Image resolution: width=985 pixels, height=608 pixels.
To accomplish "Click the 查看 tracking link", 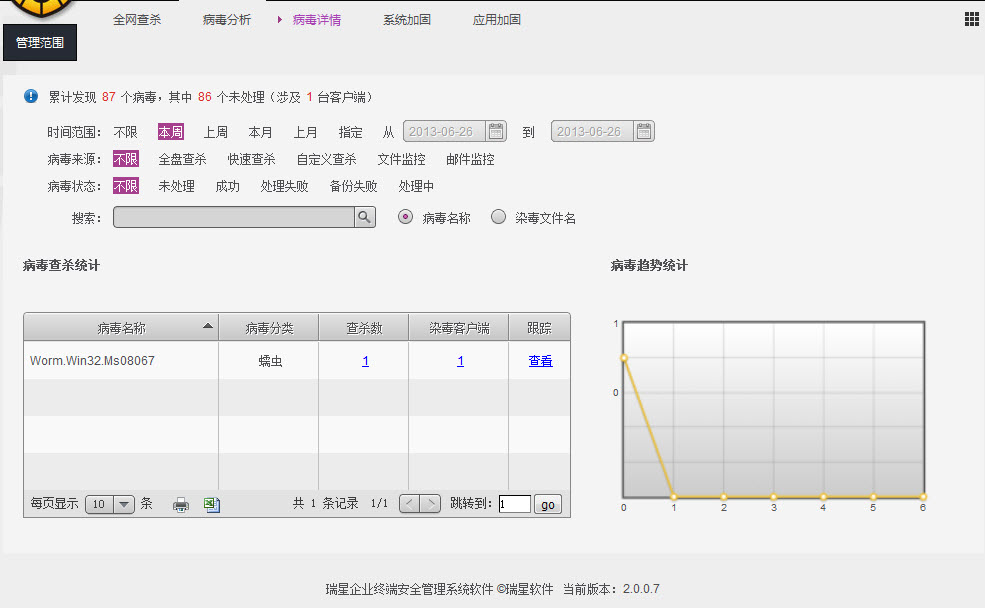I will 540,361.
